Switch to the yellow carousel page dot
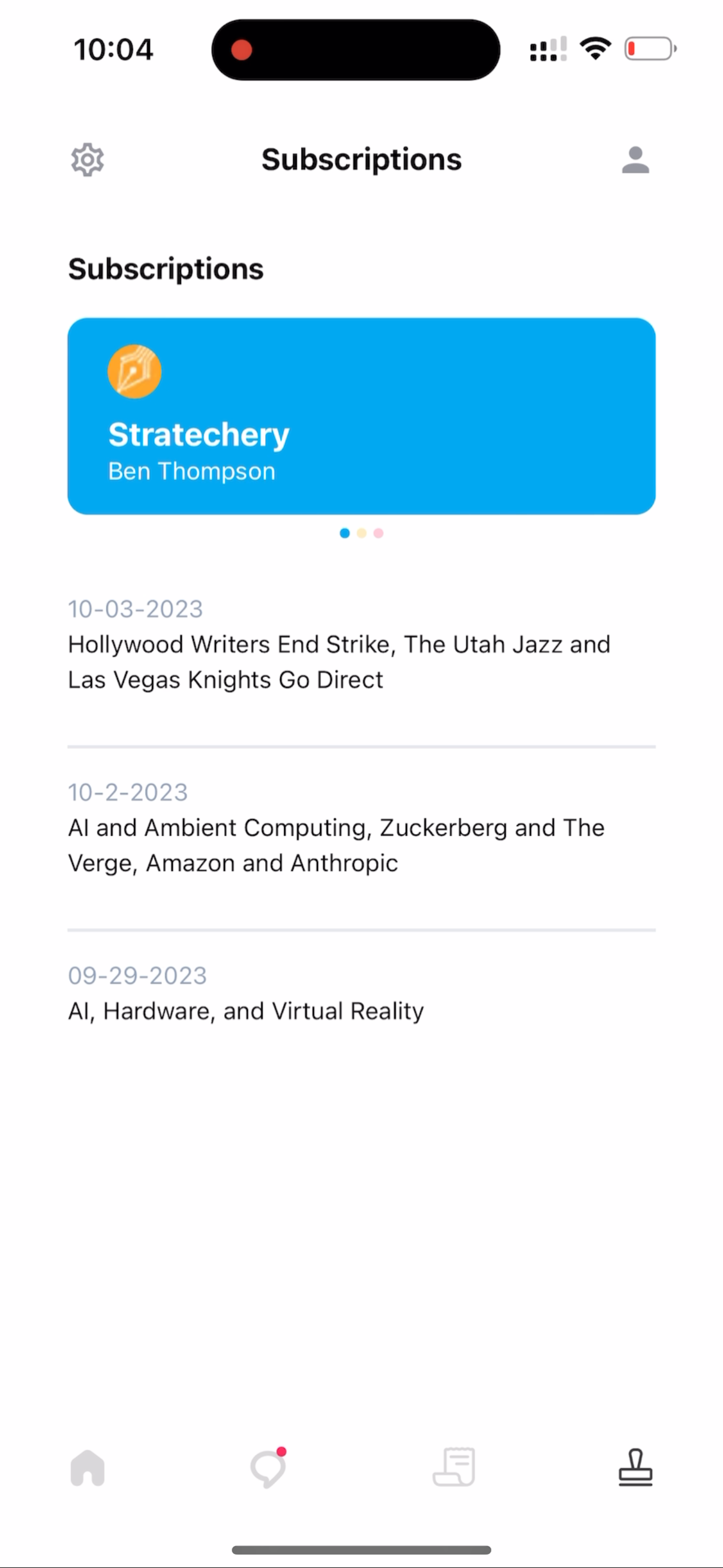The height and width of the screenshot is (1568, 723). click(x=361, y=533)
